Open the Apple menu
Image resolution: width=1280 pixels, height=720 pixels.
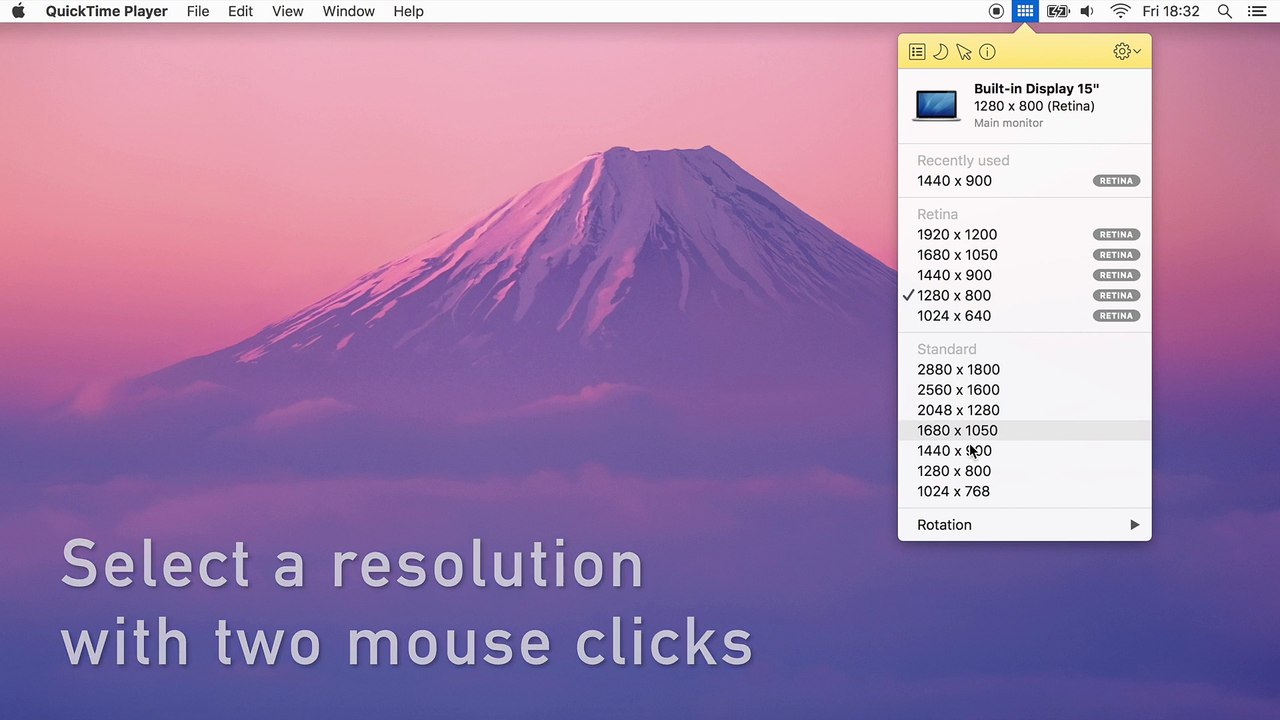pyautogui.click(x=18, y=11)
